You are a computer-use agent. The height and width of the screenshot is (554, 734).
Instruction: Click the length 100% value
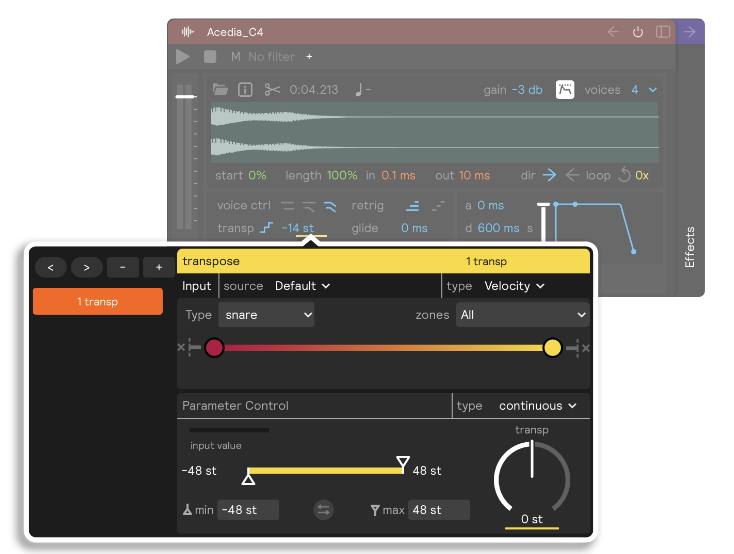342,176
